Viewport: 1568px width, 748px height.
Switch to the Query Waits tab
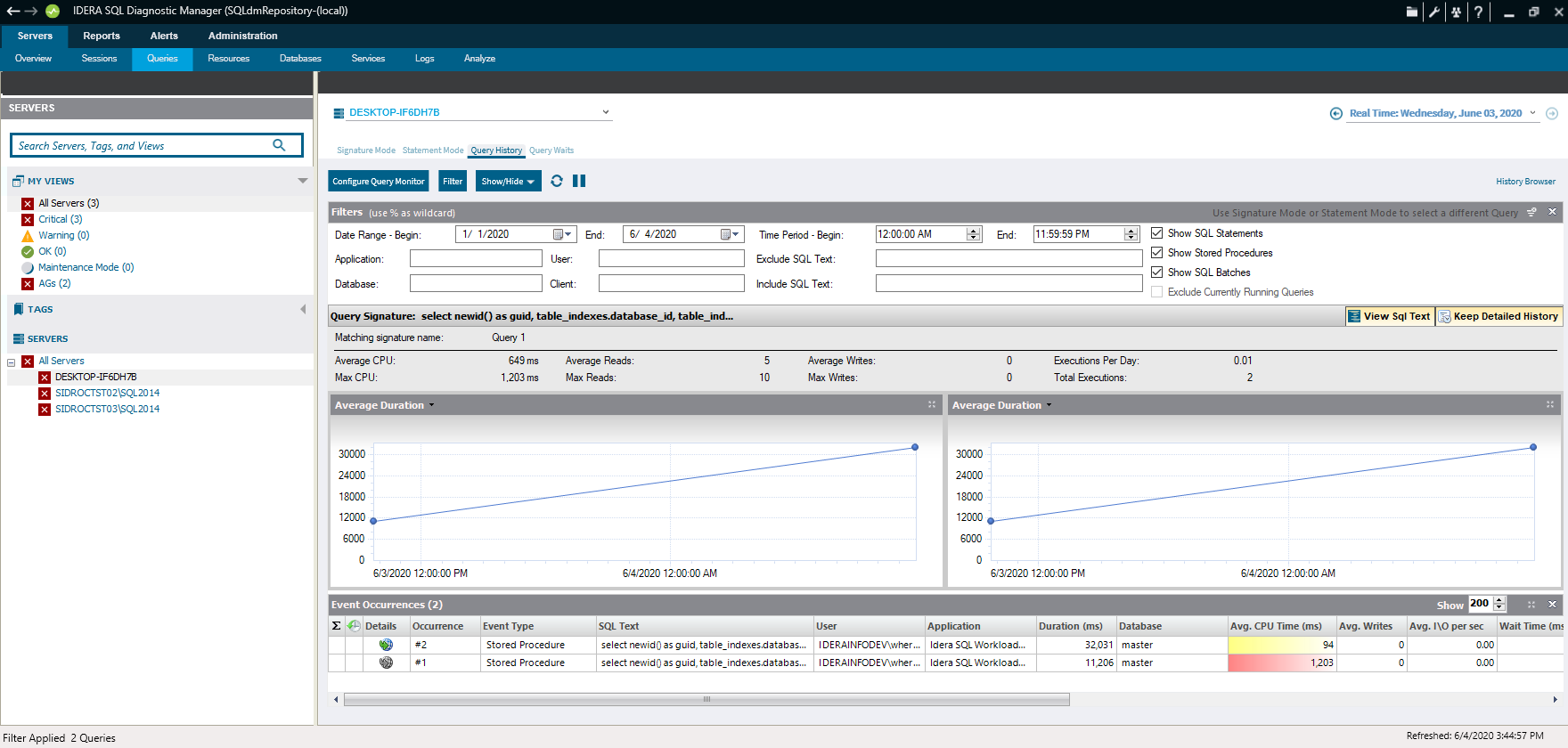click(x=551, y=150)
